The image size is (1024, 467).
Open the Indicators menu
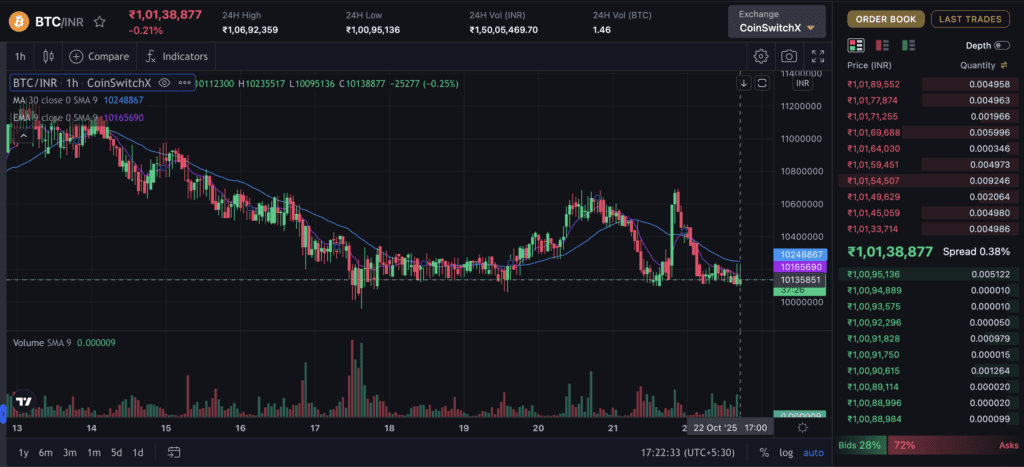(x=176, y=56)
